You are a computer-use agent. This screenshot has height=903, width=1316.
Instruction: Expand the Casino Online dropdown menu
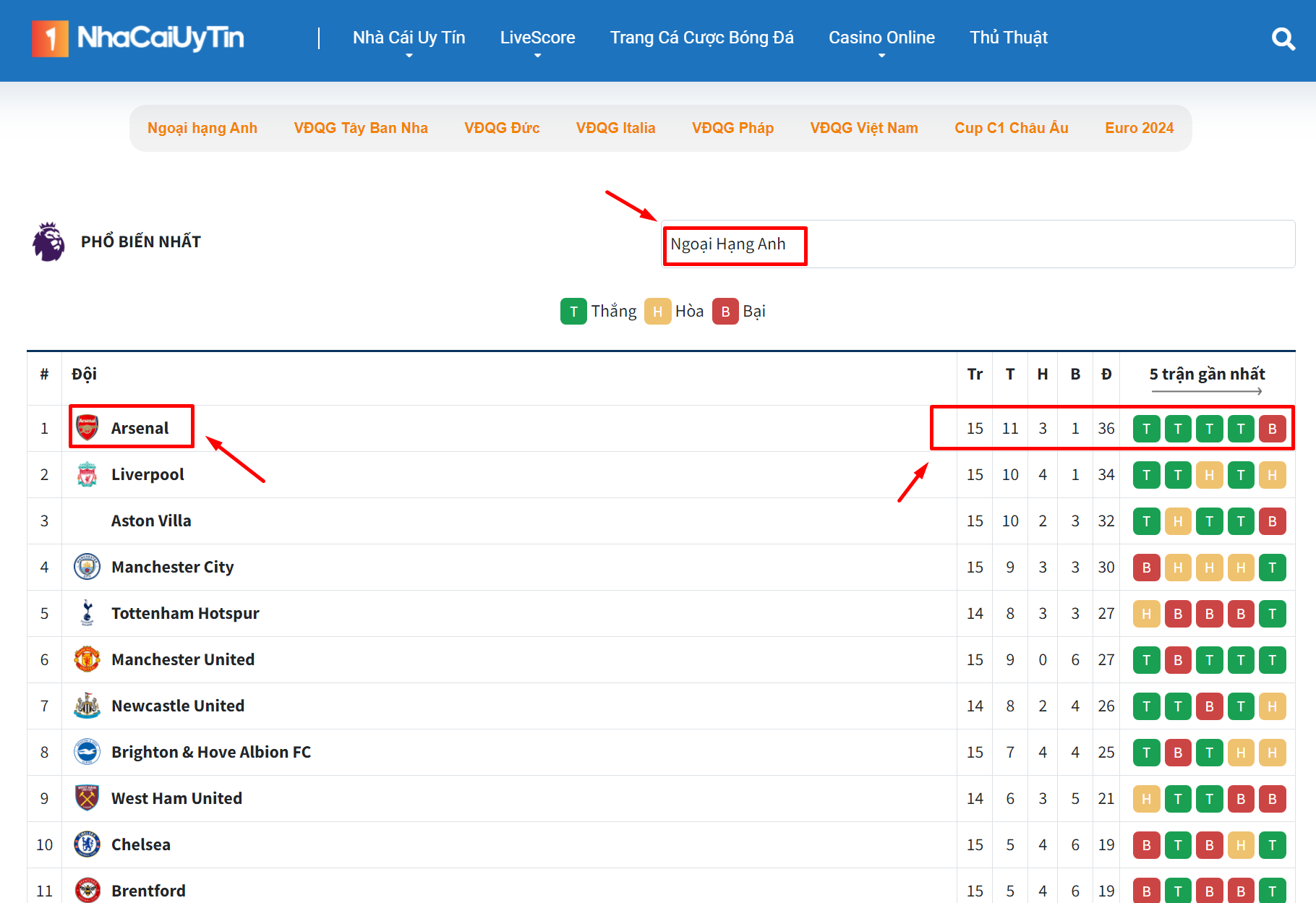tap(881, 38)
